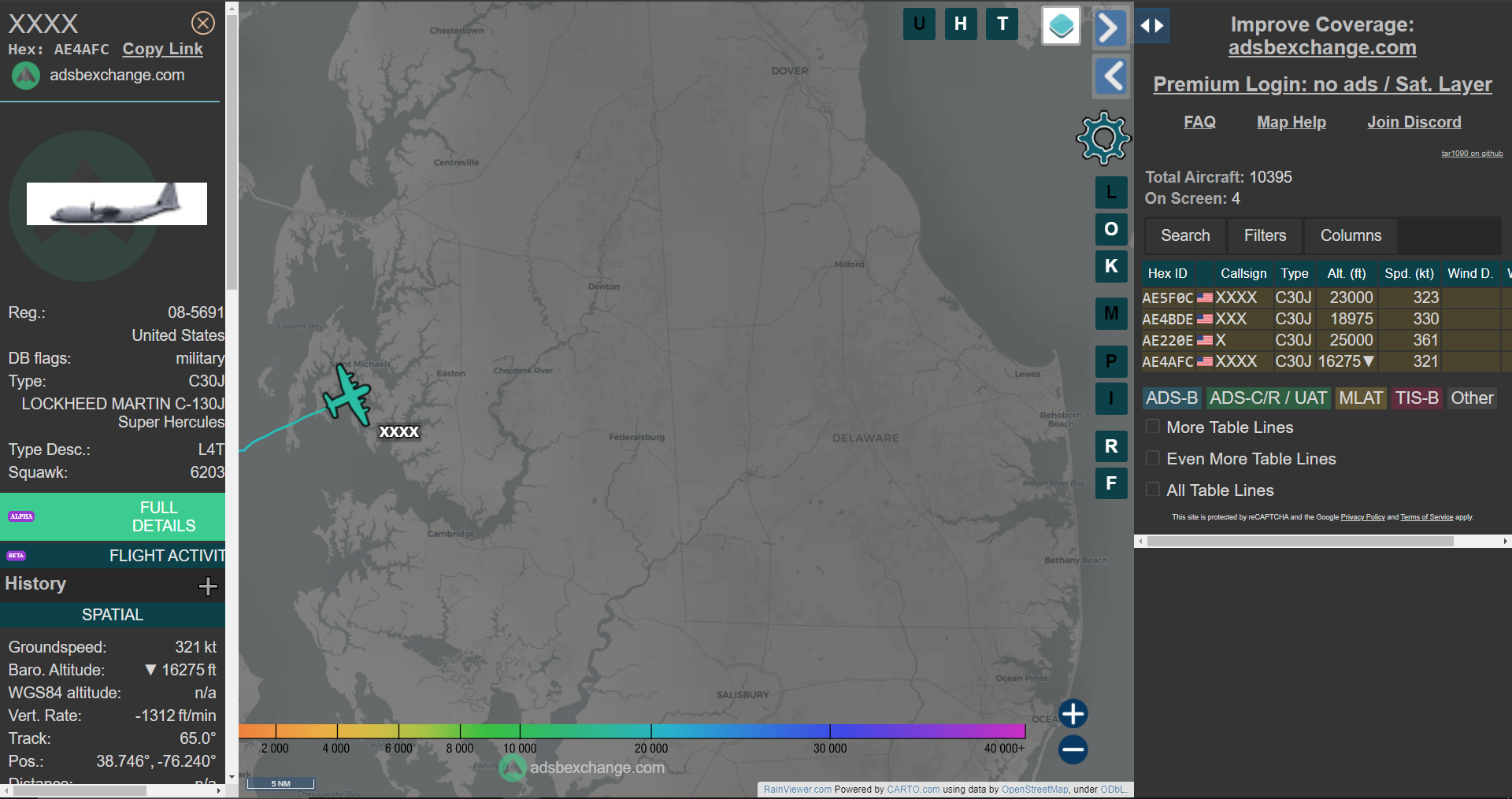Open map settings gear icon
The width and height of the screenshot is (1512, 799).
[1104, 139]
